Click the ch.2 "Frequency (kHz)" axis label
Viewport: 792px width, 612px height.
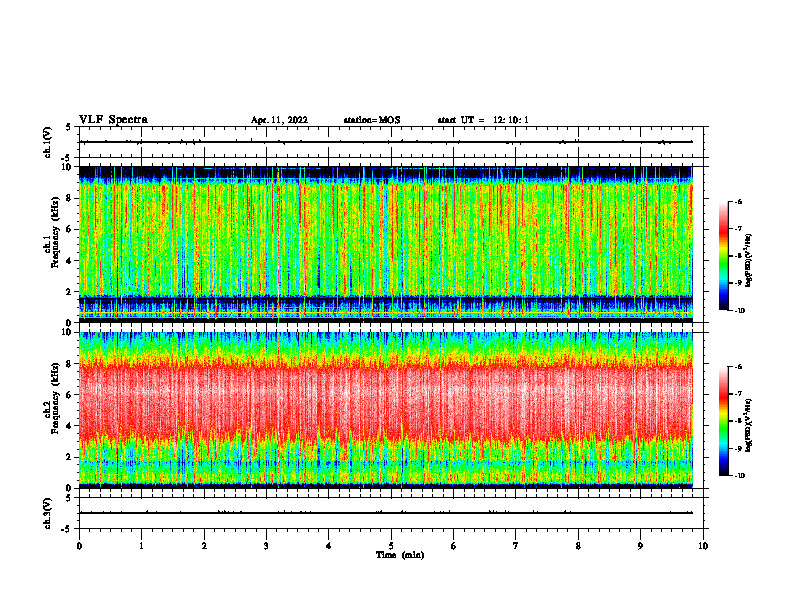tap(55, 398)
